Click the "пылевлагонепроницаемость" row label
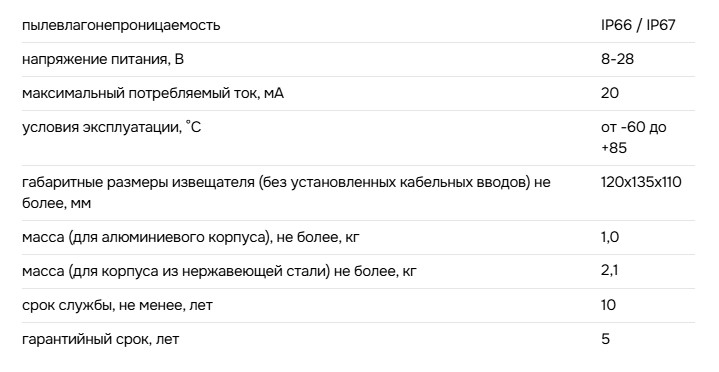Image resolution: width=719 pixels, height=372 pixels. pyautogui.click(x=121, y=25)
